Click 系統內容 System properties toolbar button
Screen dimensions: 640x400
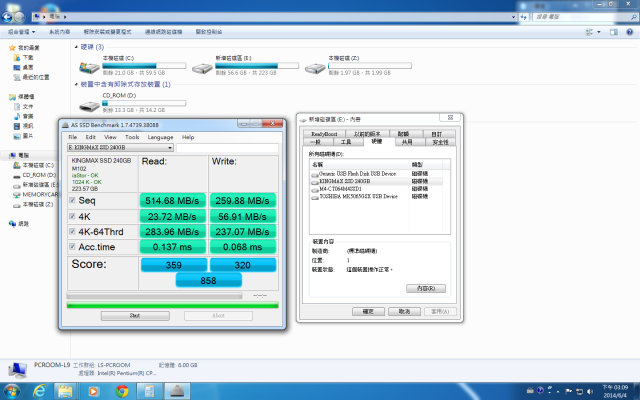click(x=59, y=32)
